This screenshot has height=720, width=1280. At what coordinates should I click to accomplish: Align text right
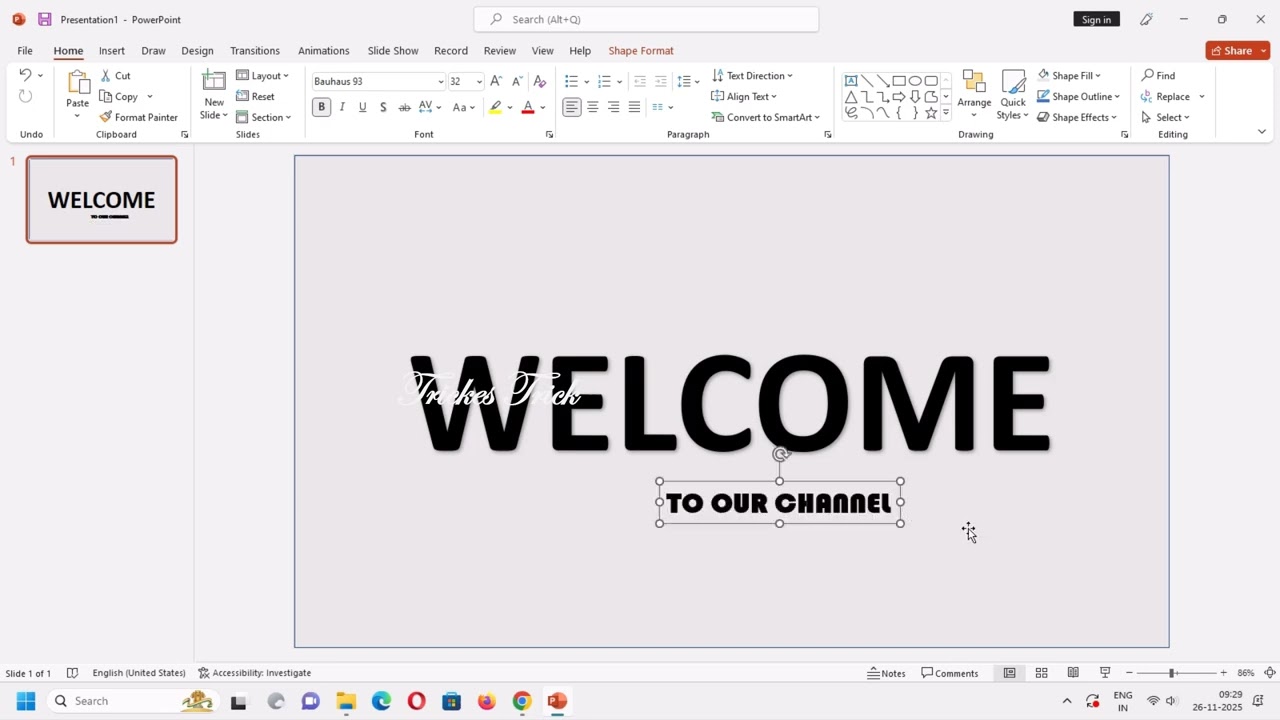(x=613, y=107)
